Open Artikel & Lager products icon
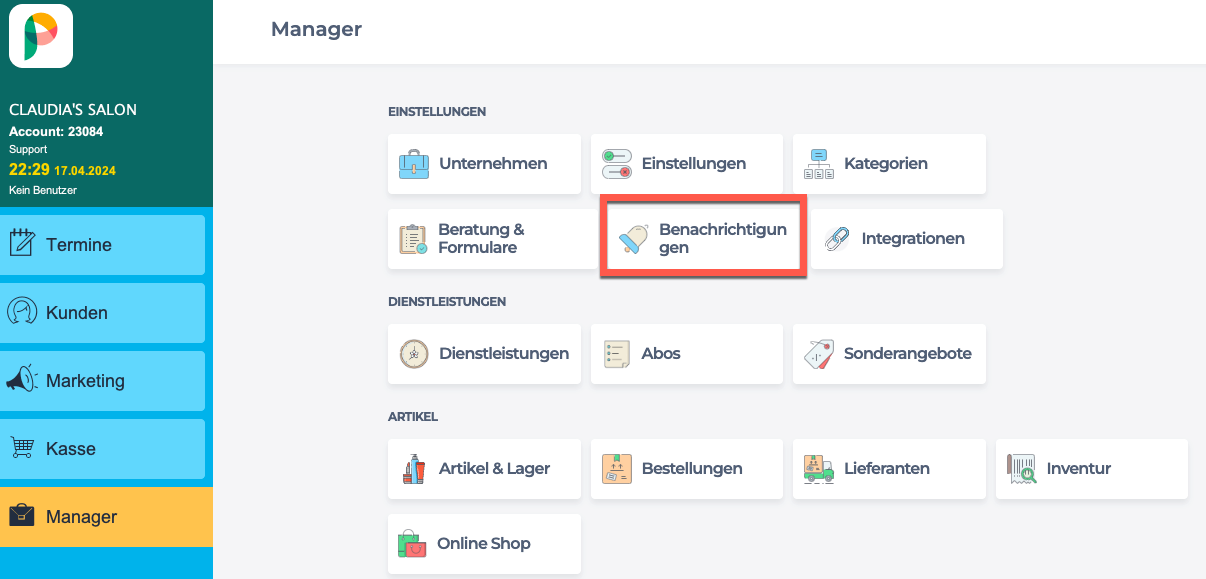This screenshot has width=1206, height=579. tap(414, 469)
